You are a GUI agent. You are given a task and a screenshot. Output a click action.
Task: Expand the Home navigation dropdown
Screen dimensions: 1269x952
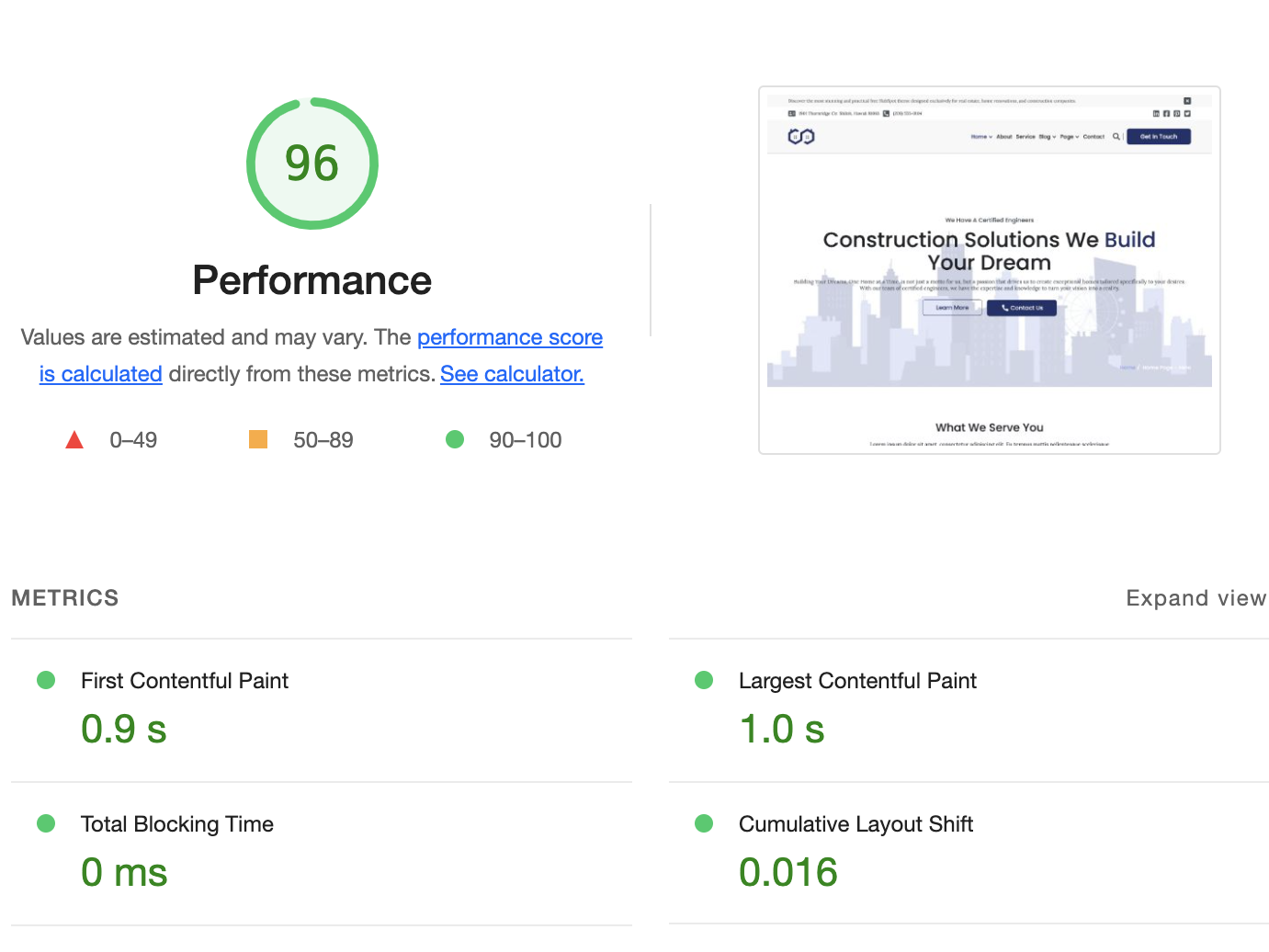[x=979, y=136]
